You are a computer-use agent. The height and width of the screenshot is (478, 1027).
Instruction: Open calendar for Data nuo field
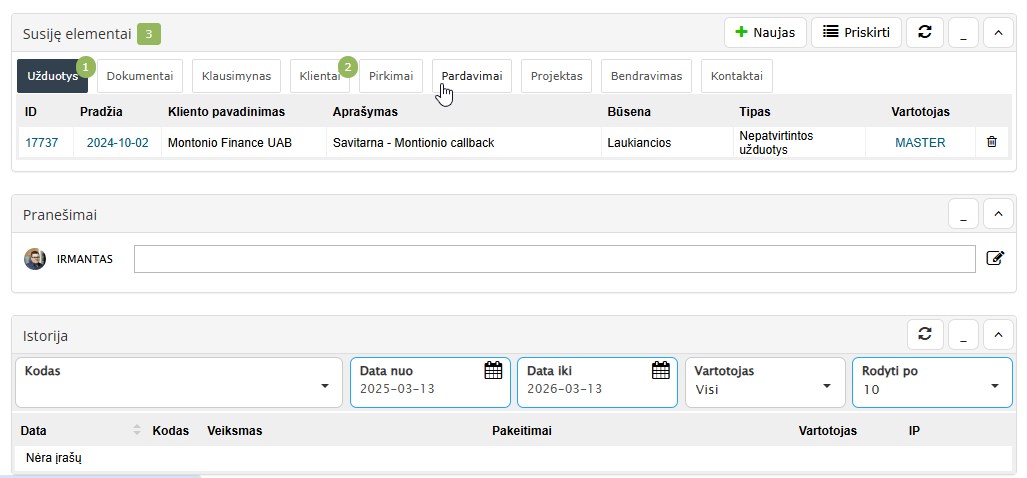coord(492,371)
